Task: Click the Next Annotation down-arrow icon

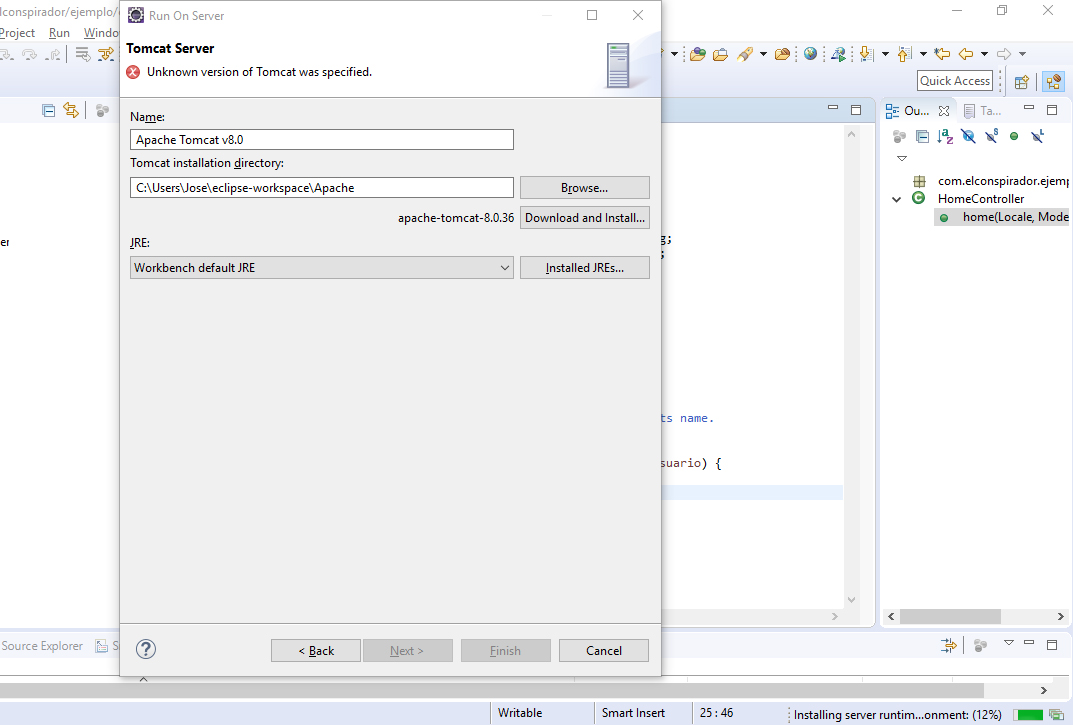Action: pos(866,54)
